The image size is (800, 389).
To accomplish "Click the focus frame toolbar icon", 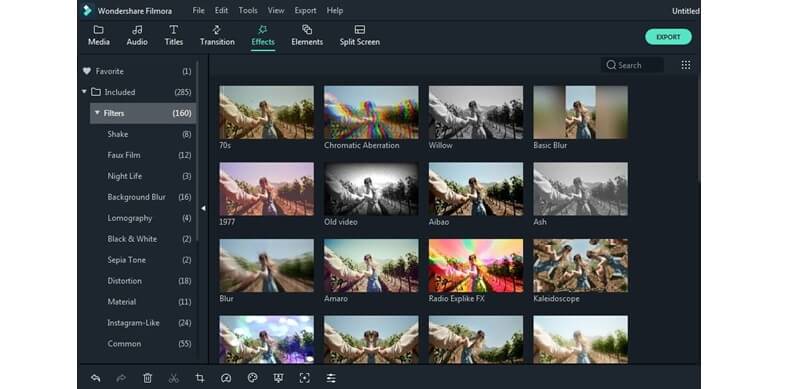I will 305,378.
